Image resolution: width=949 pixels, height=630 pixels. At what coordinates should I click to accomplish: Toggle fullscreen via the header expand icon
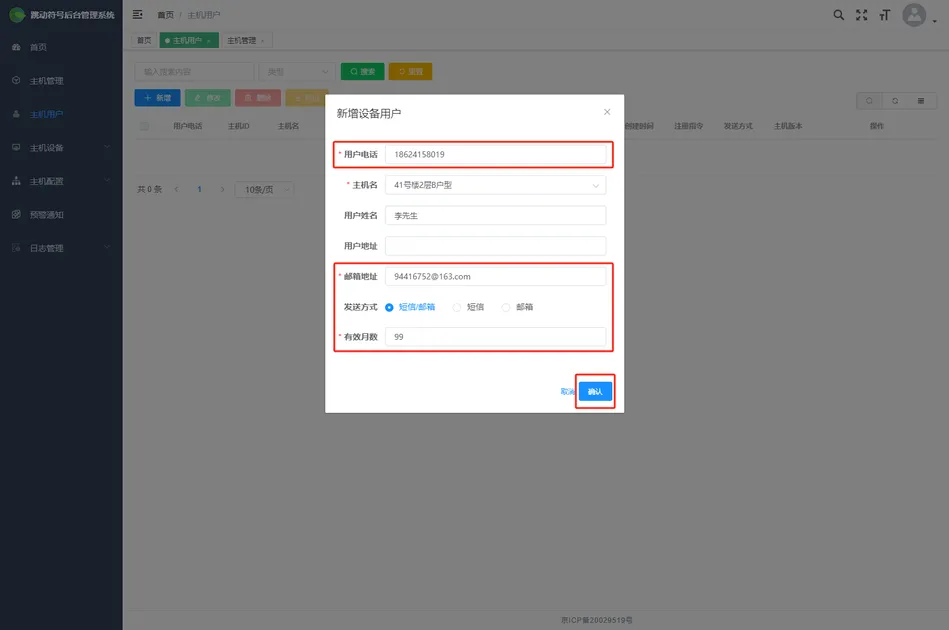(x=861, y=15)
